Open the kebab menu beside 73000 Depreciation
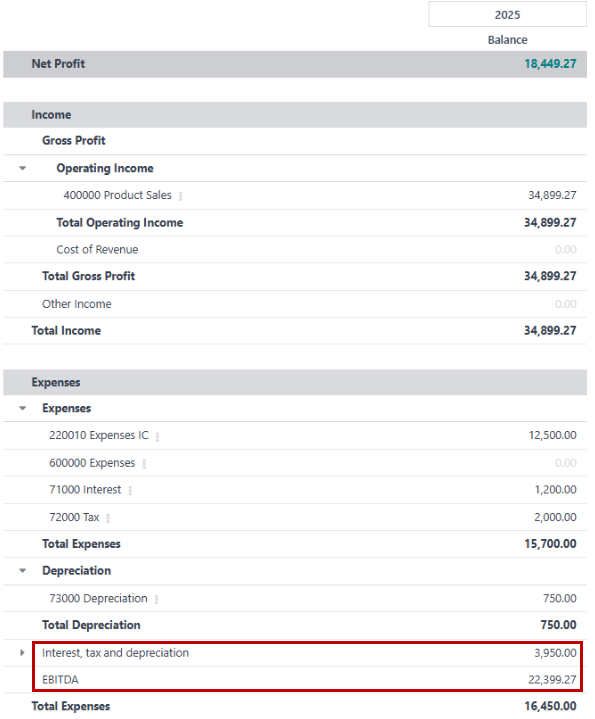Screen dimensions: 595x719 point(156,599)
